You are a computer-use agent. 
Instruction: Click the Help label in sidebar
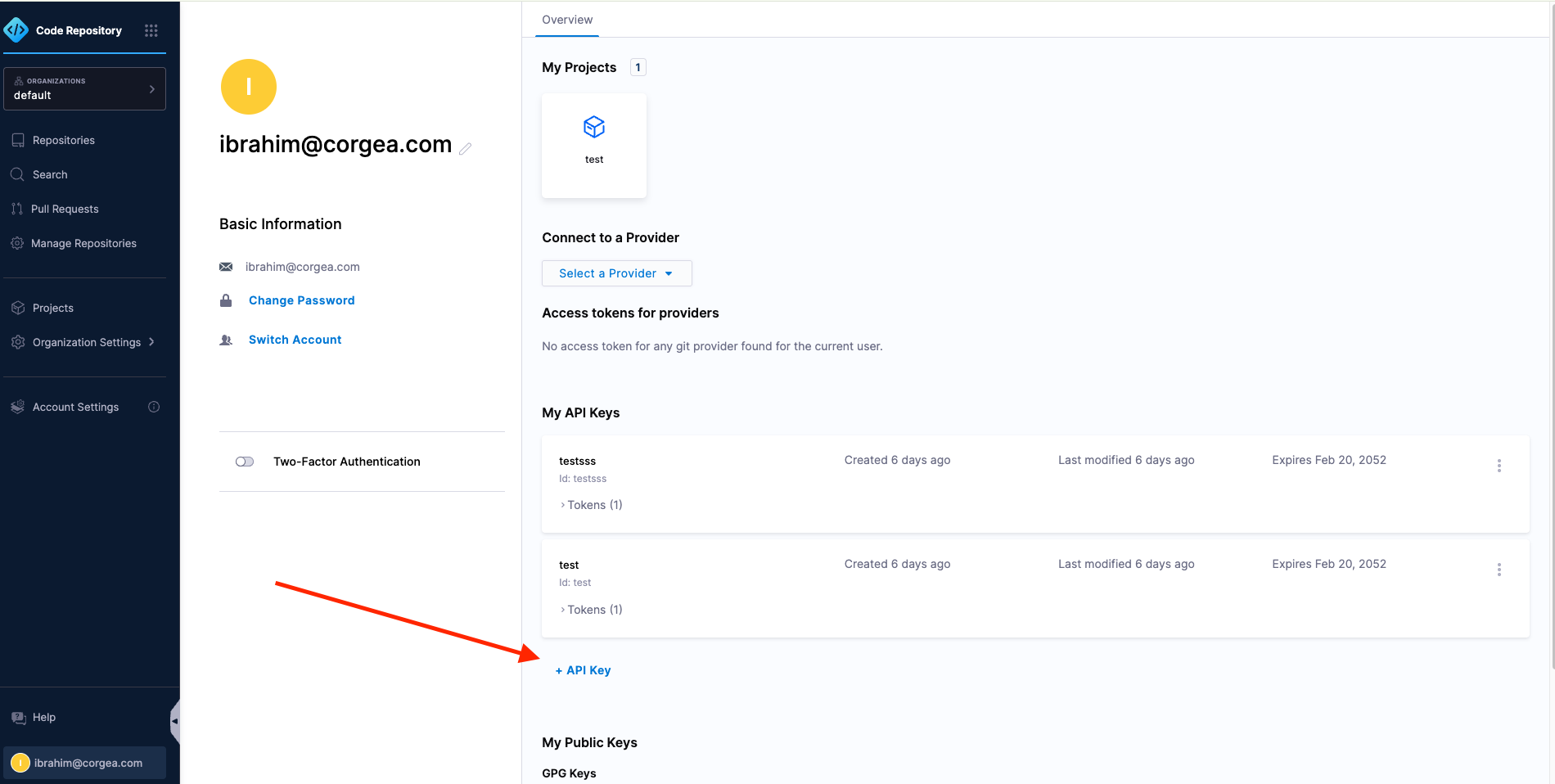pos(44,718)
